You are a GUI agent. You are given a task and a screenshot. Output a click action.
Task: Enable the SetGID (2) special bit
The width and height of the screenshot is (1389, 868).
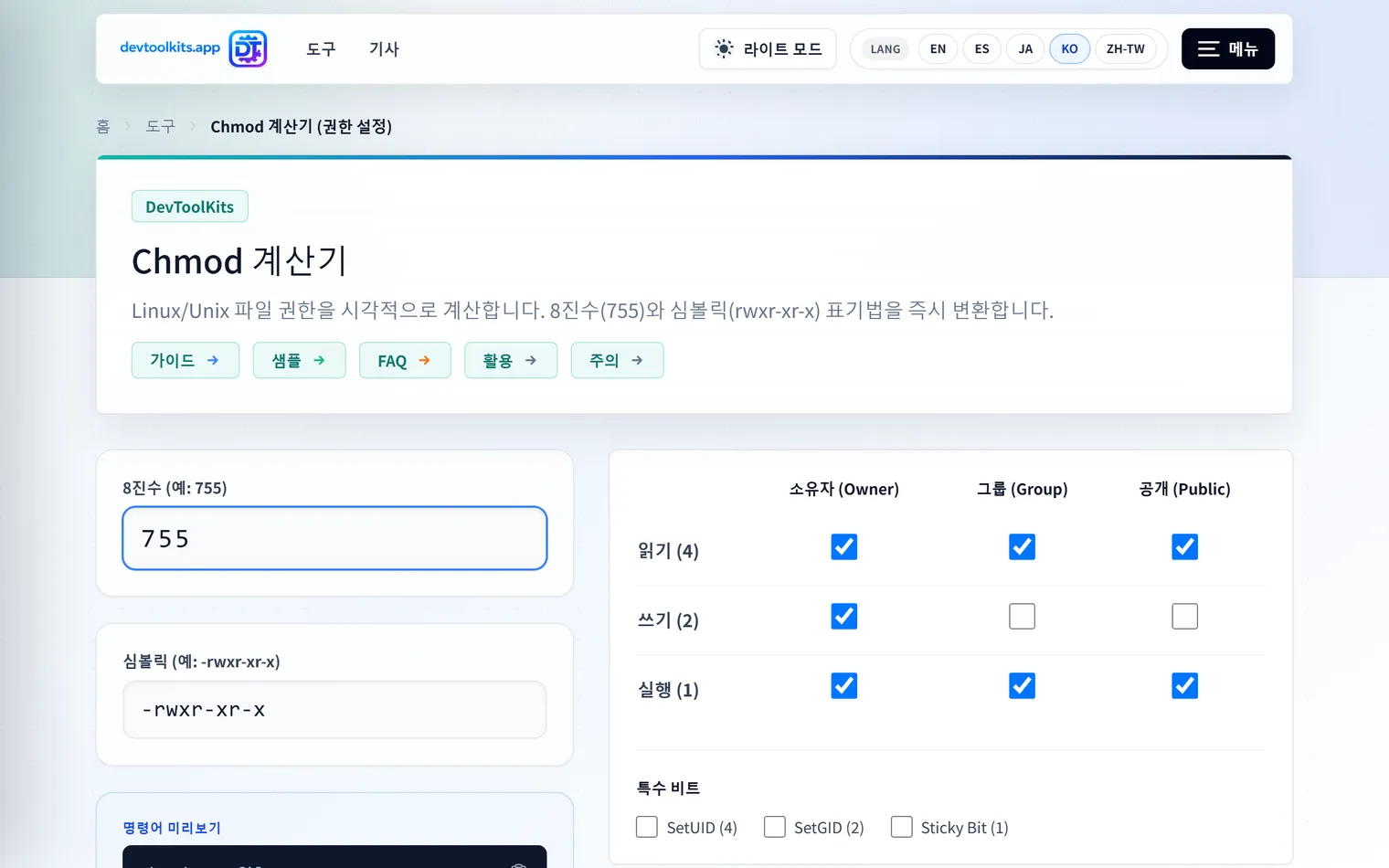click(774, 827)
